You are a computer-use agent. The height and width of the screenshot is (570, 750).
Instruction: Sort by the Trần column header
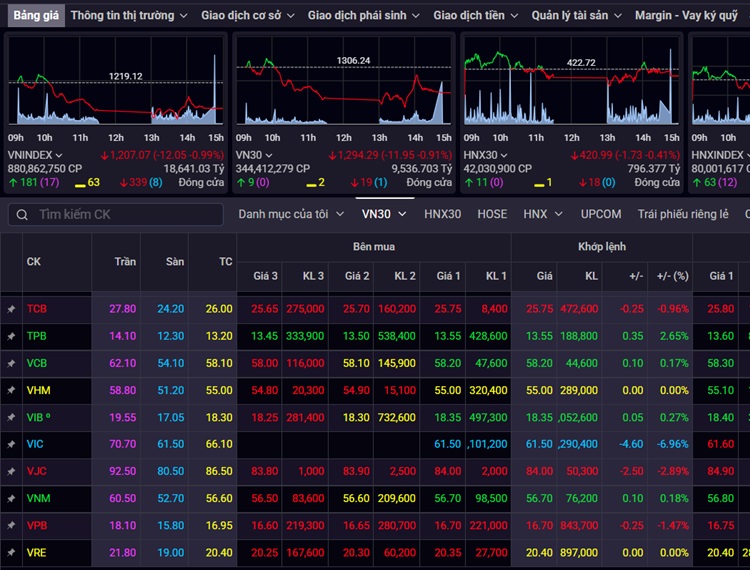pyautogui.click(x=125, y=262)
